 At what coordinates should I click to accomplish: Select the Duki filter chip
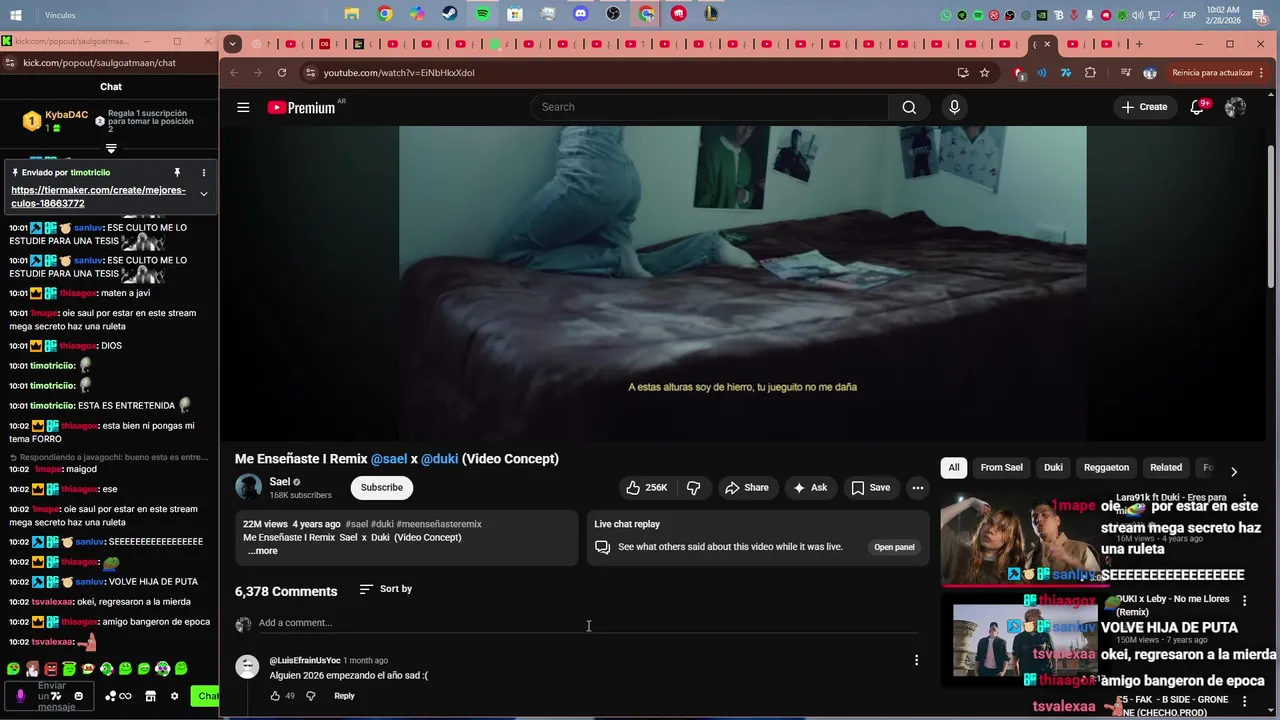click(1053, 468)
